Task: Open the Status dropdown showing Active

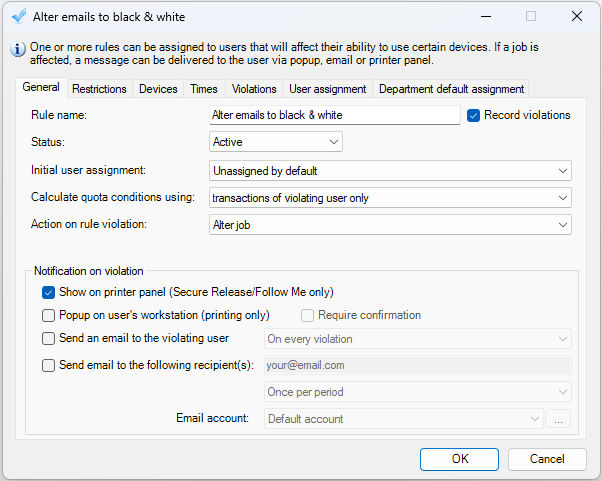Action: [276, 142]
